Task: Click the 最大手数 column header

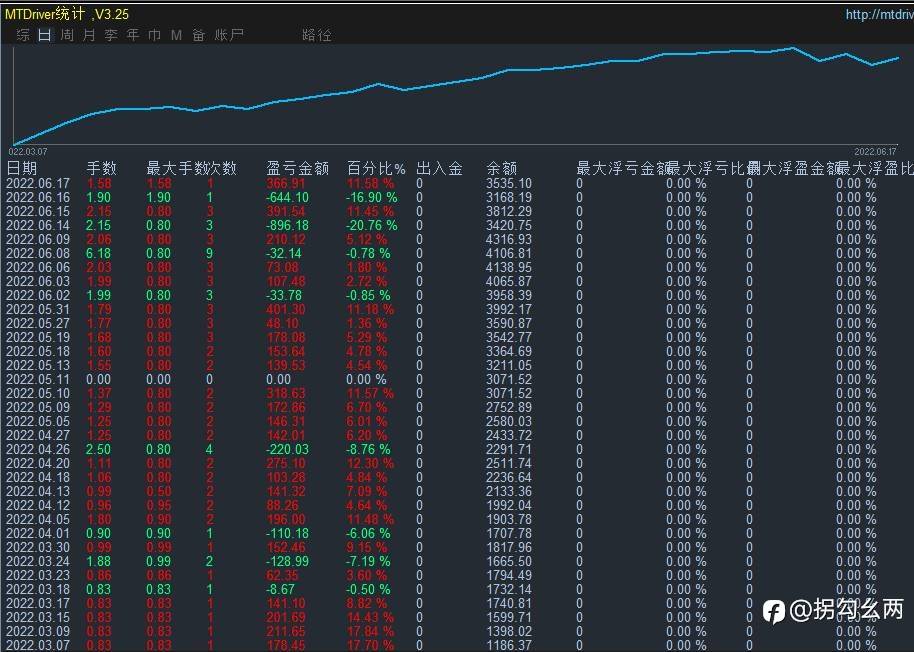Action: [x=178, y=168]
